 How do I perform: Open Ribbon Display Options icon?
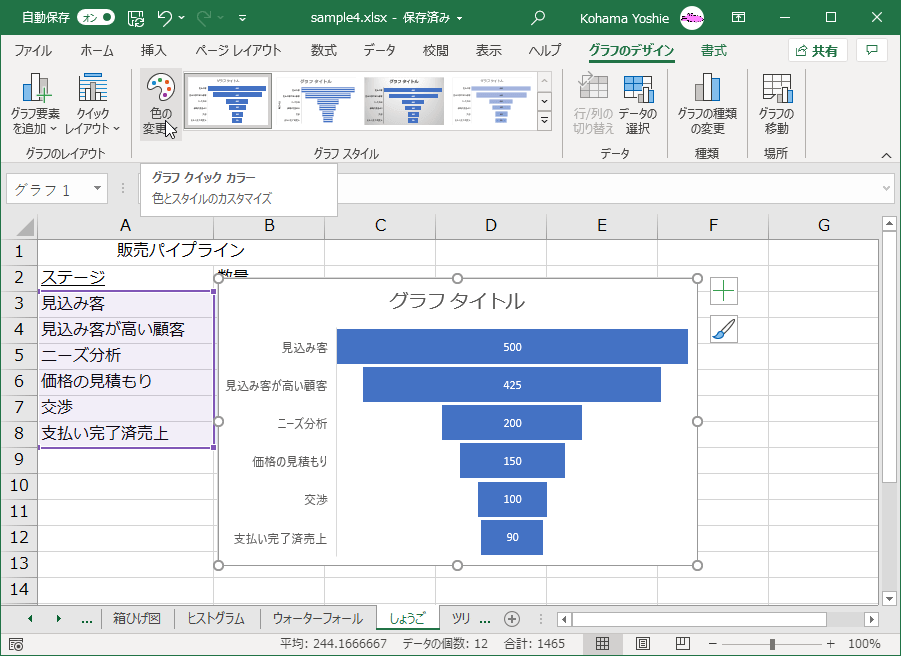pyautogui.click(x=738, y=18)
